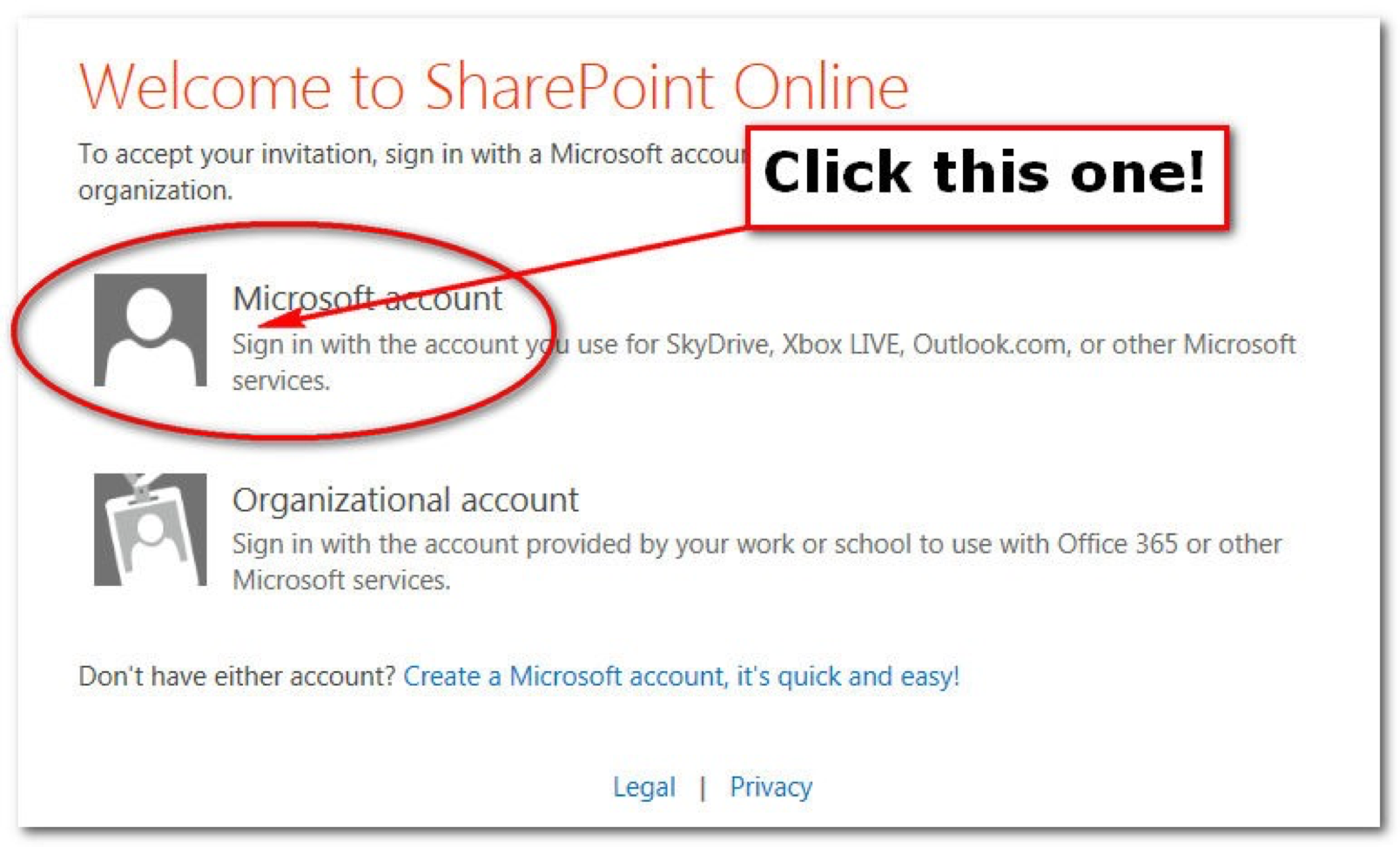This screenshot has height=847, width=1400.
Task: Click the separator between Legal and Privacy
Action: pyautogui.click(x=702, y=788)
